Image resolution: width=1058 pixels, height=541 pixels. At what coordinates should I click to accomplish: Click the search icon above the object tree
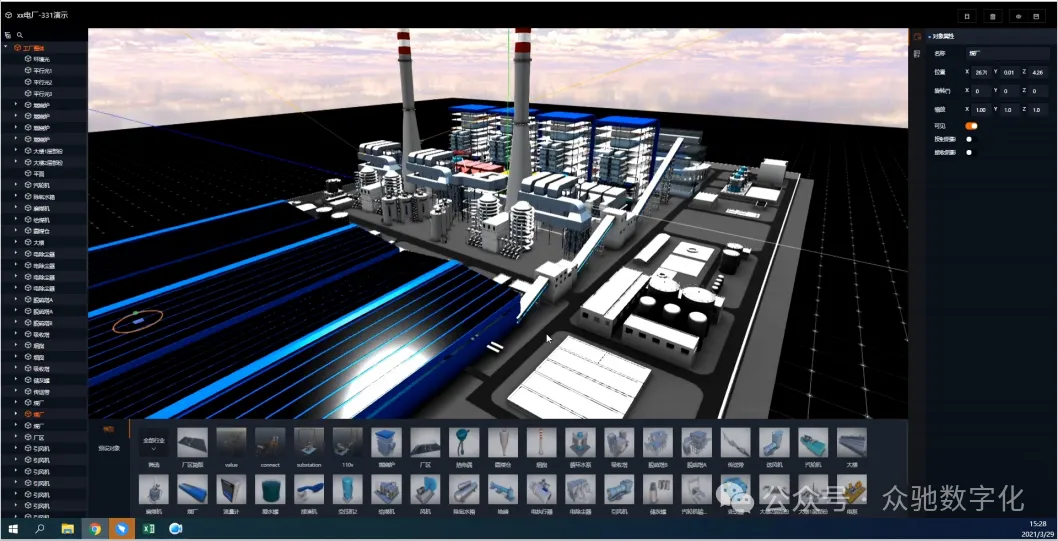point(20,35)
